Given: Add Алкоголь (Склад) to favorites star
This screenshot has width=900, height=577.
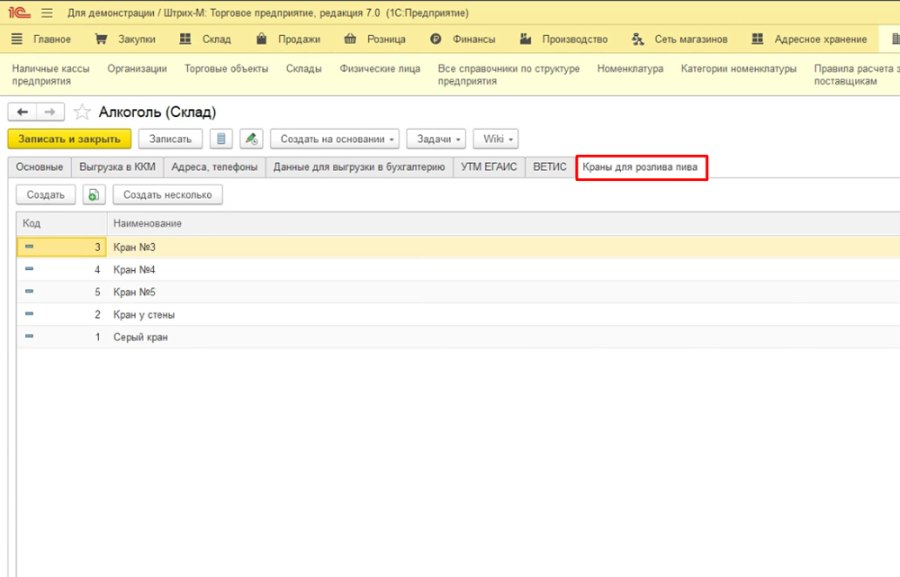Looking at the screenshot, I should click(x=82, y=112).
